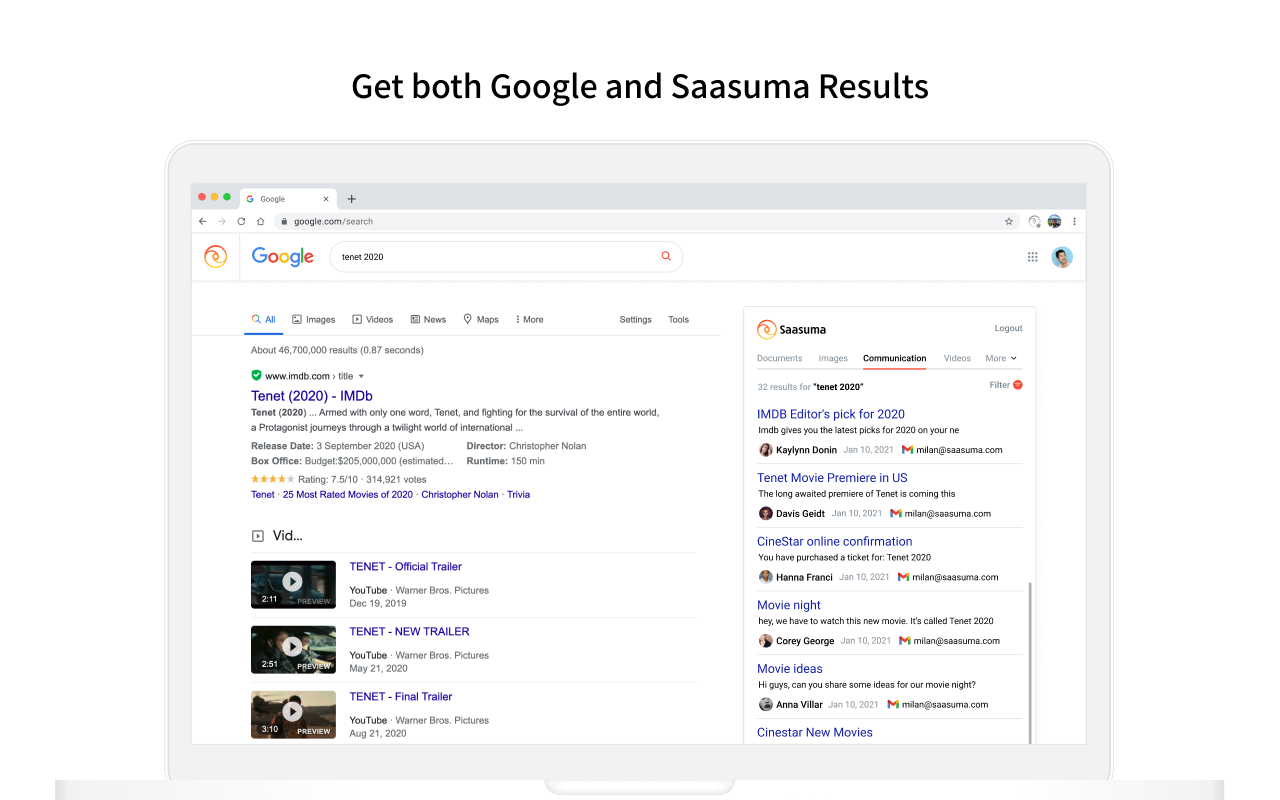1280x800 pixels.
Task: Click the browser address bar
Action: coord(646,221)
